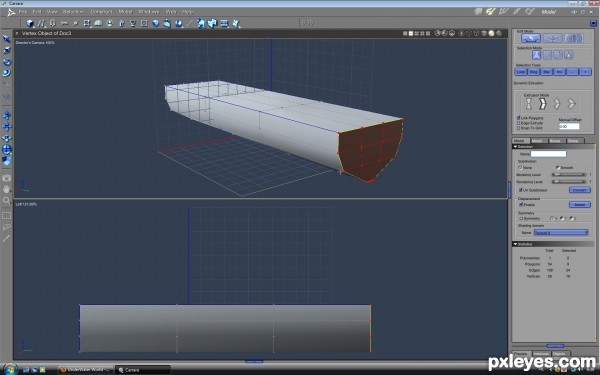The image size is (600, 375).
Task: Toggle Snap To Grid checkbox
Action: (518, 128)
